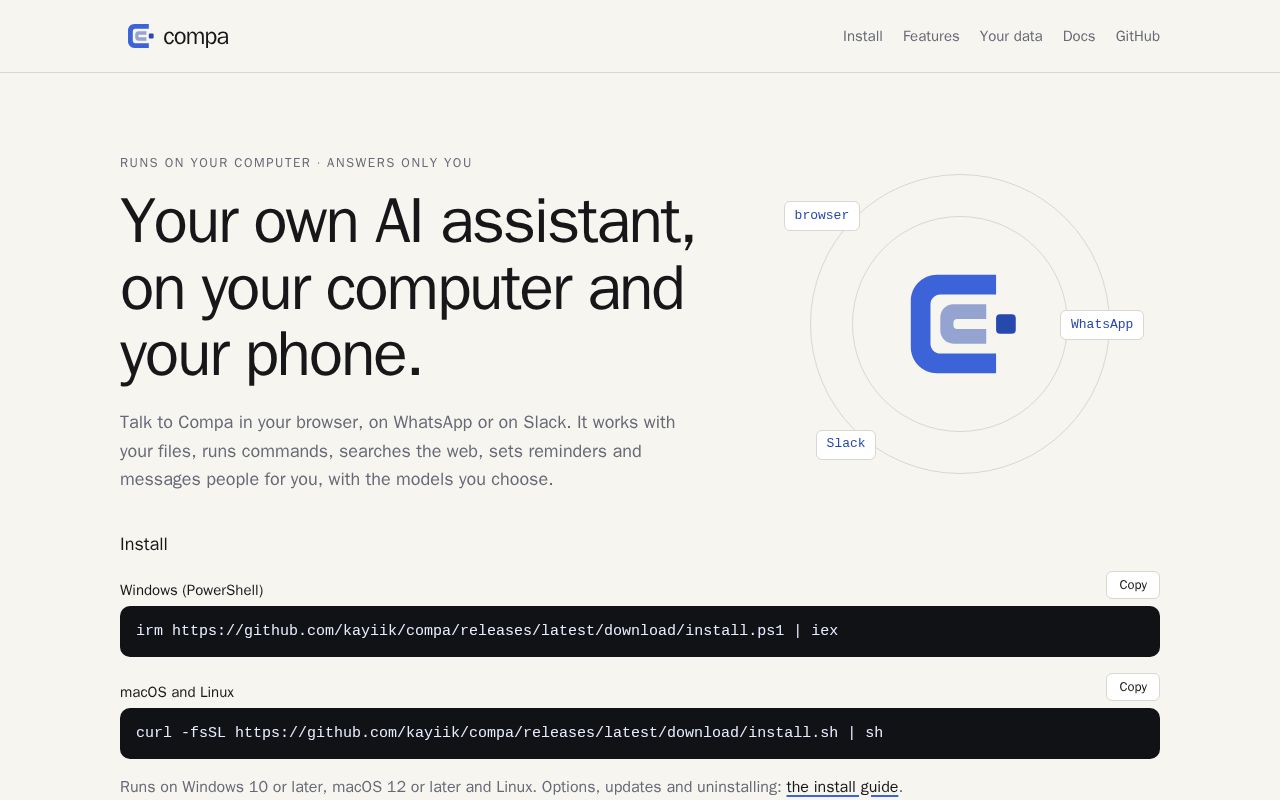The height and width of the screenshot is (800, 1280).
Task: Click the Compa logo icon in header
Action: click(140, 36)
